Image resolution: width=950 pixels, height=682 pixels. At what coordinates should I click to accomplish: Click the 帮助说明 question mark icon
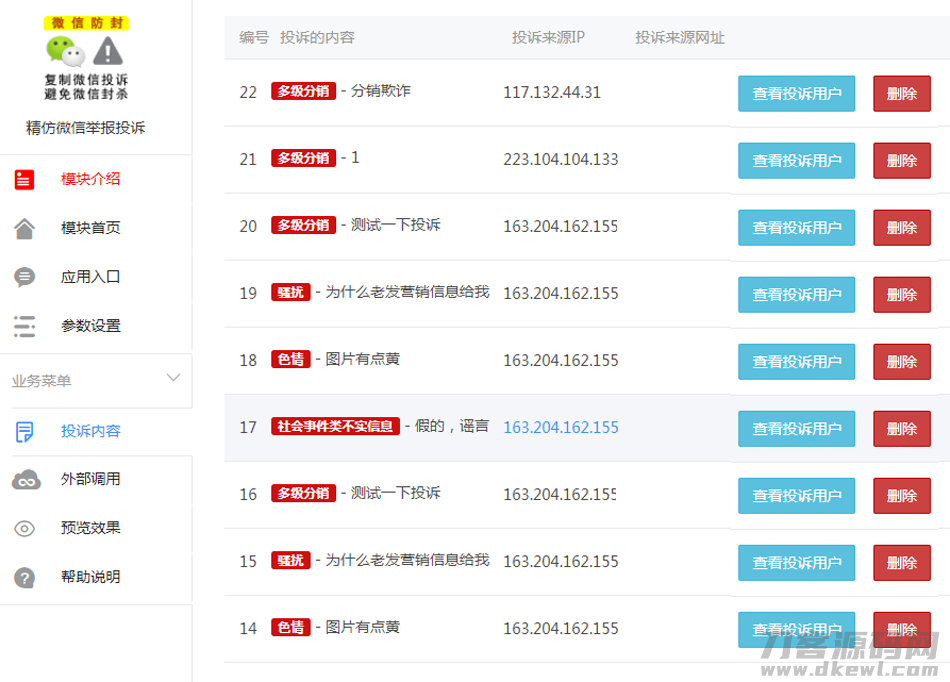[25, 578]
